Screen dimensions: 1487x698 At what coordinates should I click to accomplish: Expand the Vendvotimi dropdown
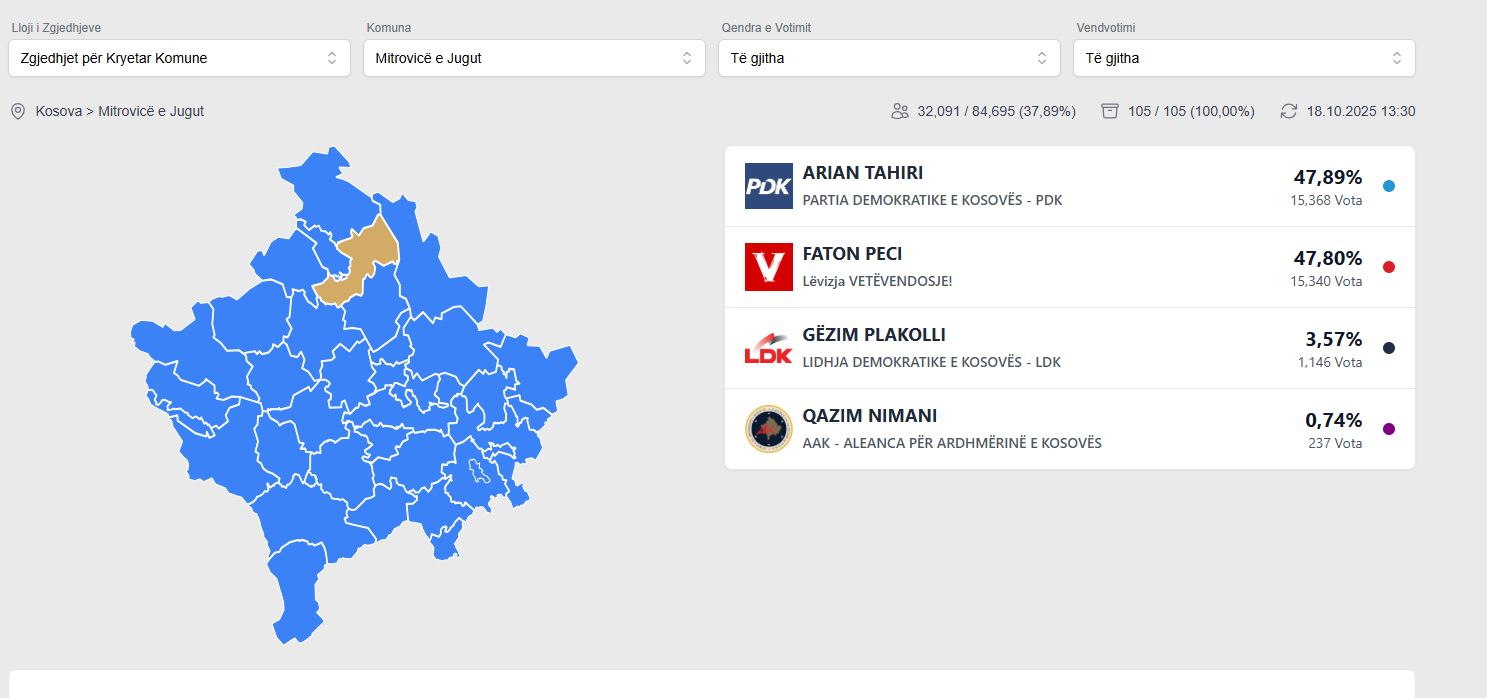(1244, 58)
